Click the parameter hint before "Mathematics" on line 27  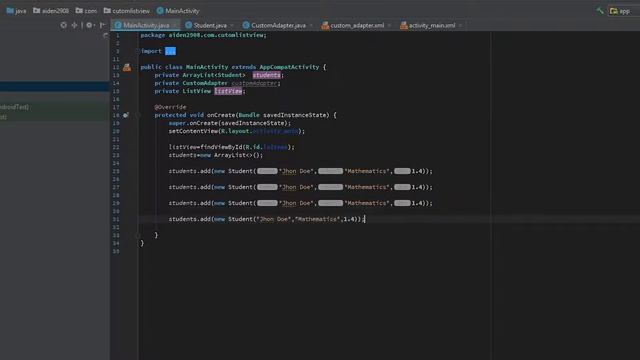pyautogui.click(x=330, y=187)
